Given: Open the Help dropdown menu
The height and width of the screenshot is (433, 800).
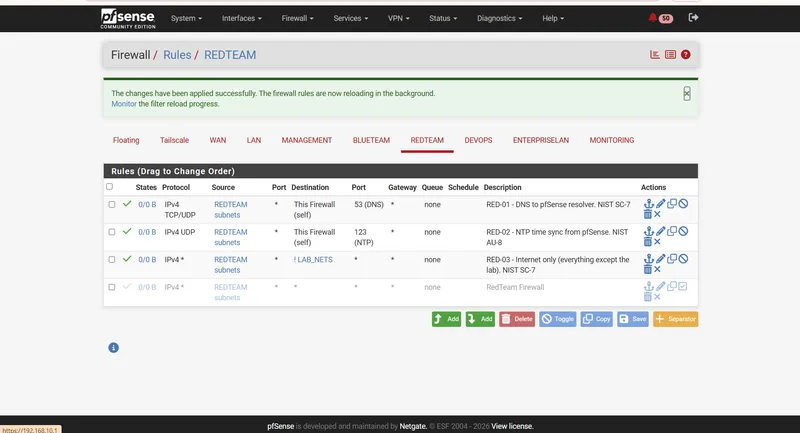Looking at the screenshot, I should pyautogui.click(x=553, y=18).
